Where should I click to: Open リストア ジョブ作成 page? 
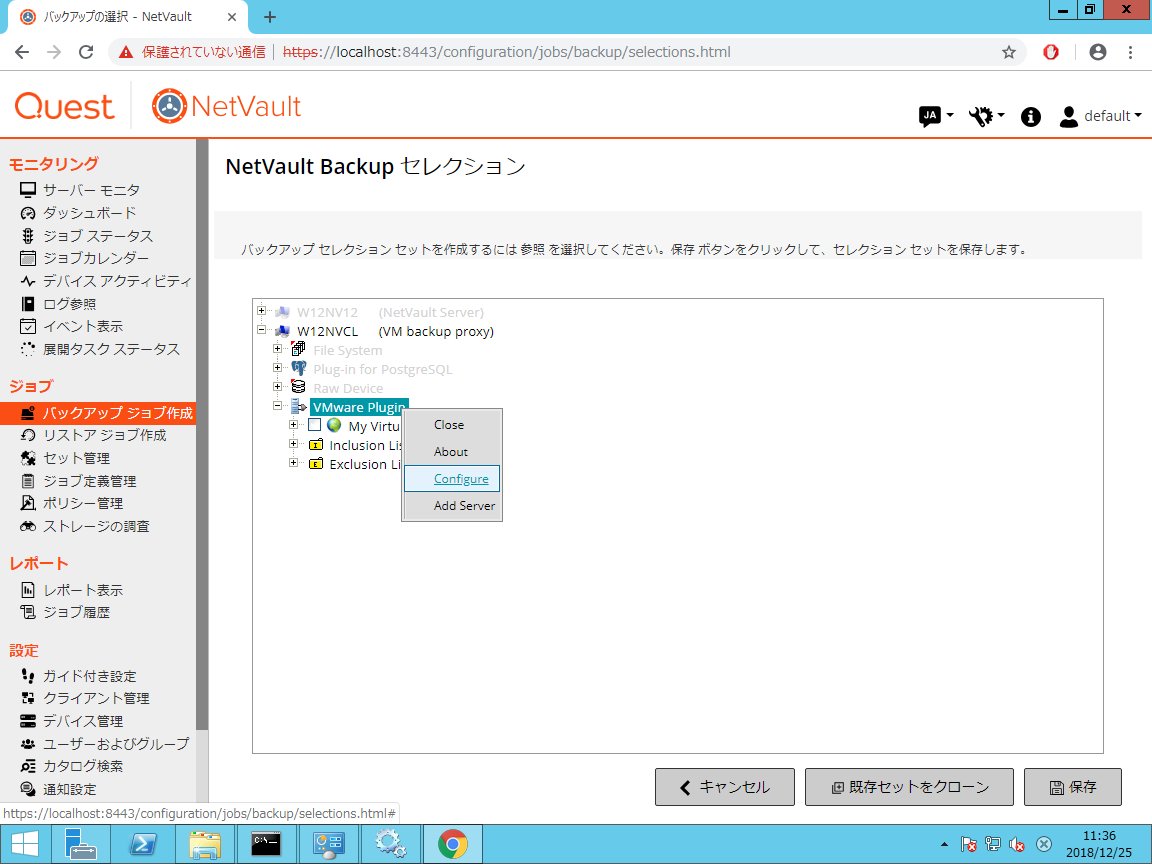pyautogui.click(x=104, y=435)
